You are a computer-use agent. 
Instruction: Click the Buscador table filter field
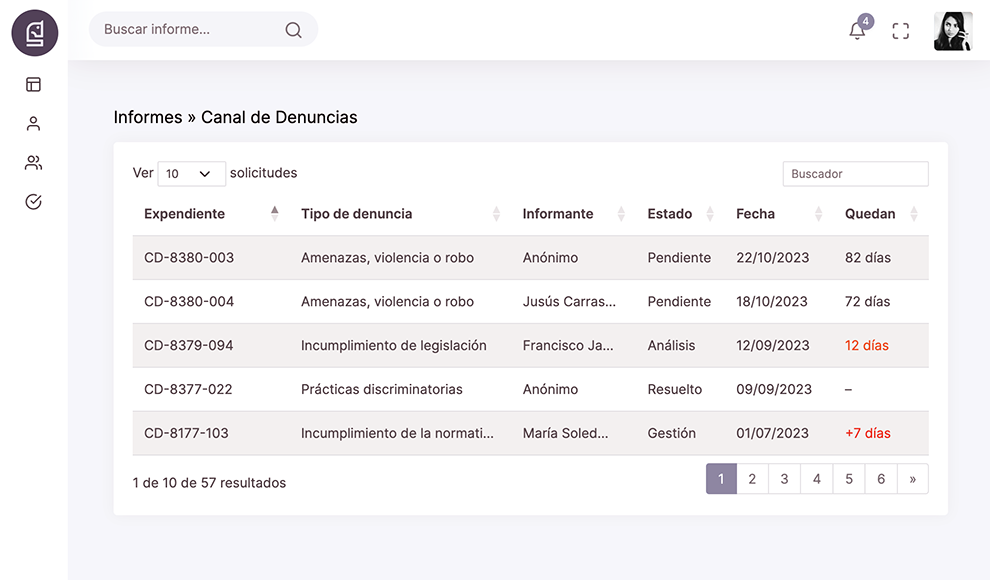coord(855,174)
